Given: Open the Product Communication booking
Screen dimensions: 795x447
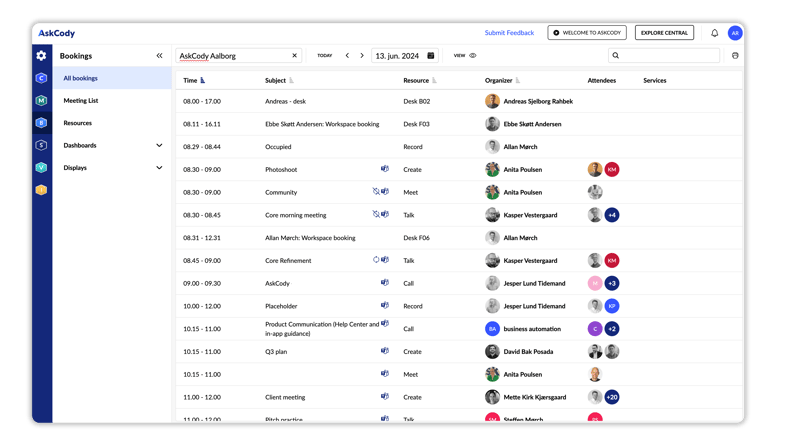Looking at the screenshot, I should [x=322, y=329].
